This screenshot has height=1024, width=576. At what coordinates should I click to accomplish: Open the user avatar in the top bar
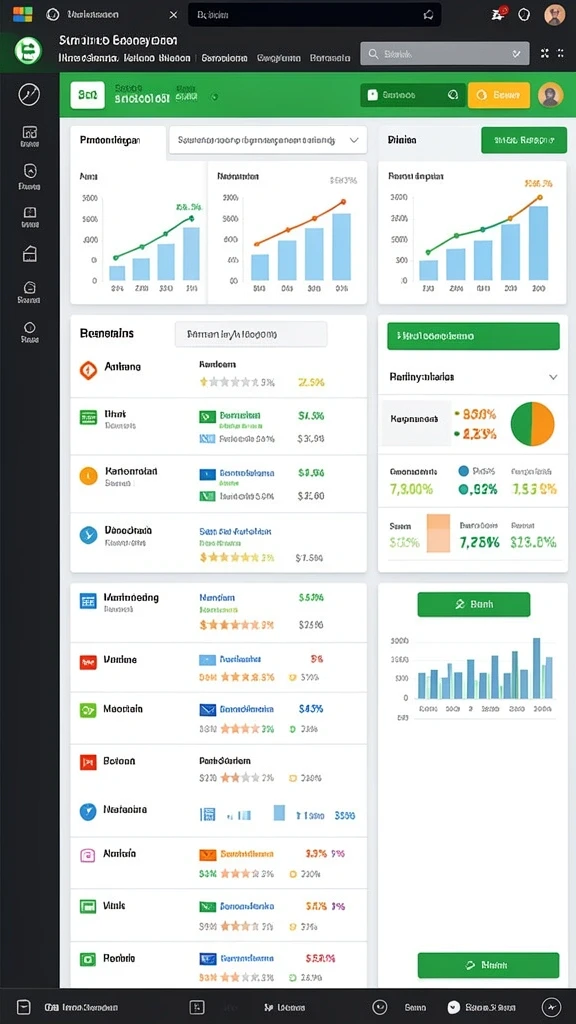[x=554, y=14]
